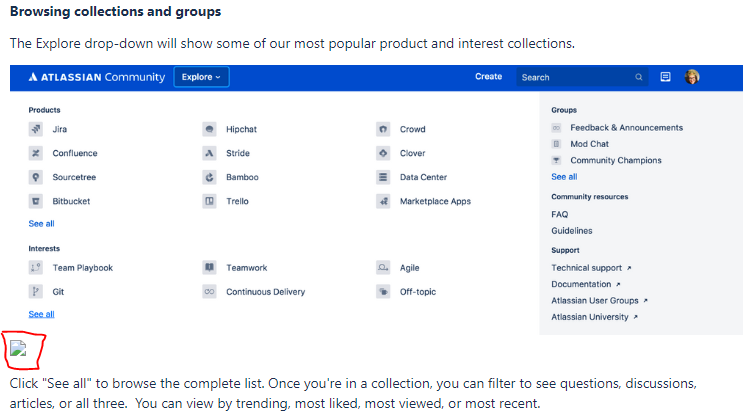Click the Atlassian Community logo
This screenshot has height=417, width=749.
click(x=96, y=77)
